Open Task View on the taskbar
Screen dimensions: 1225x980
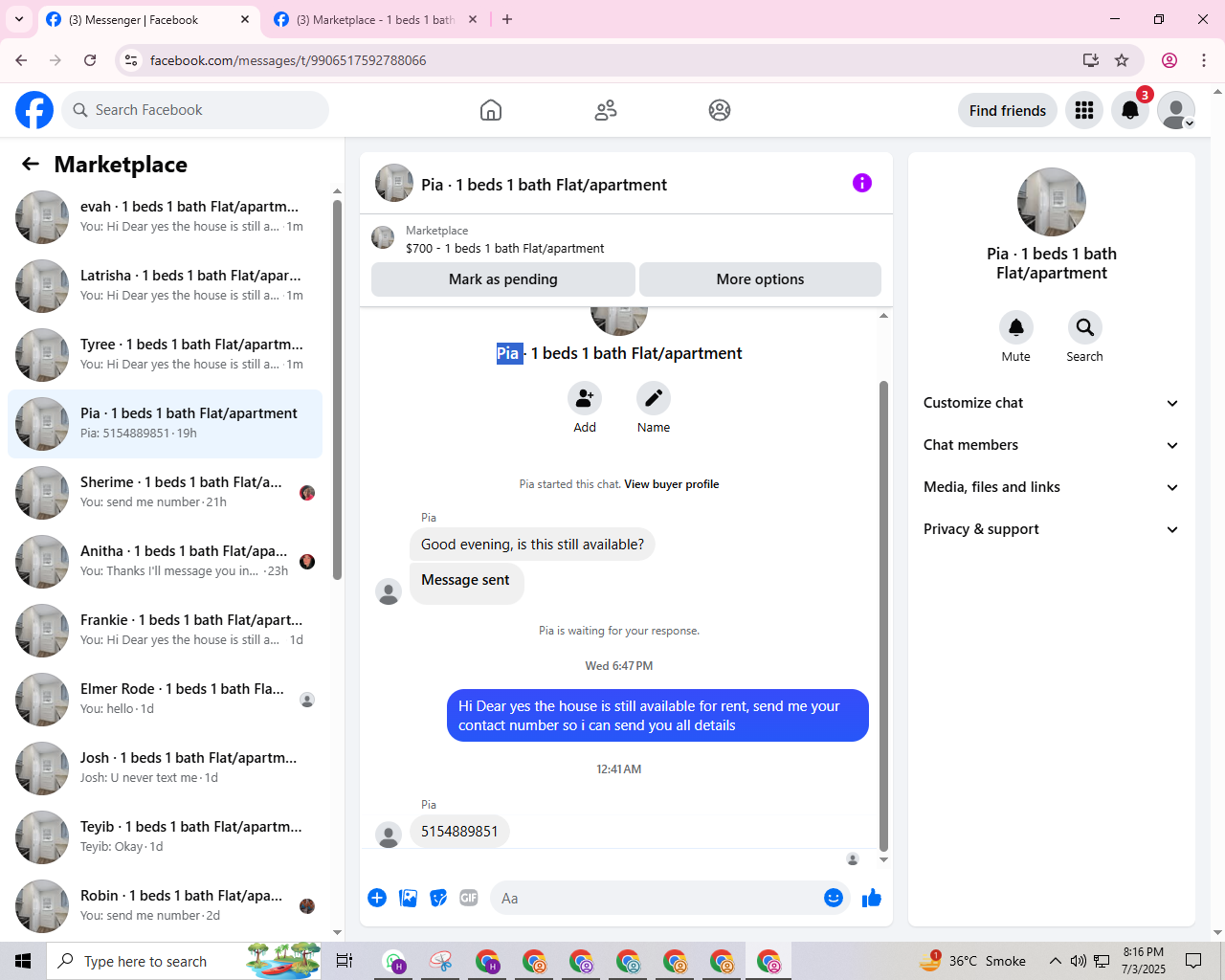coord(345,961)
